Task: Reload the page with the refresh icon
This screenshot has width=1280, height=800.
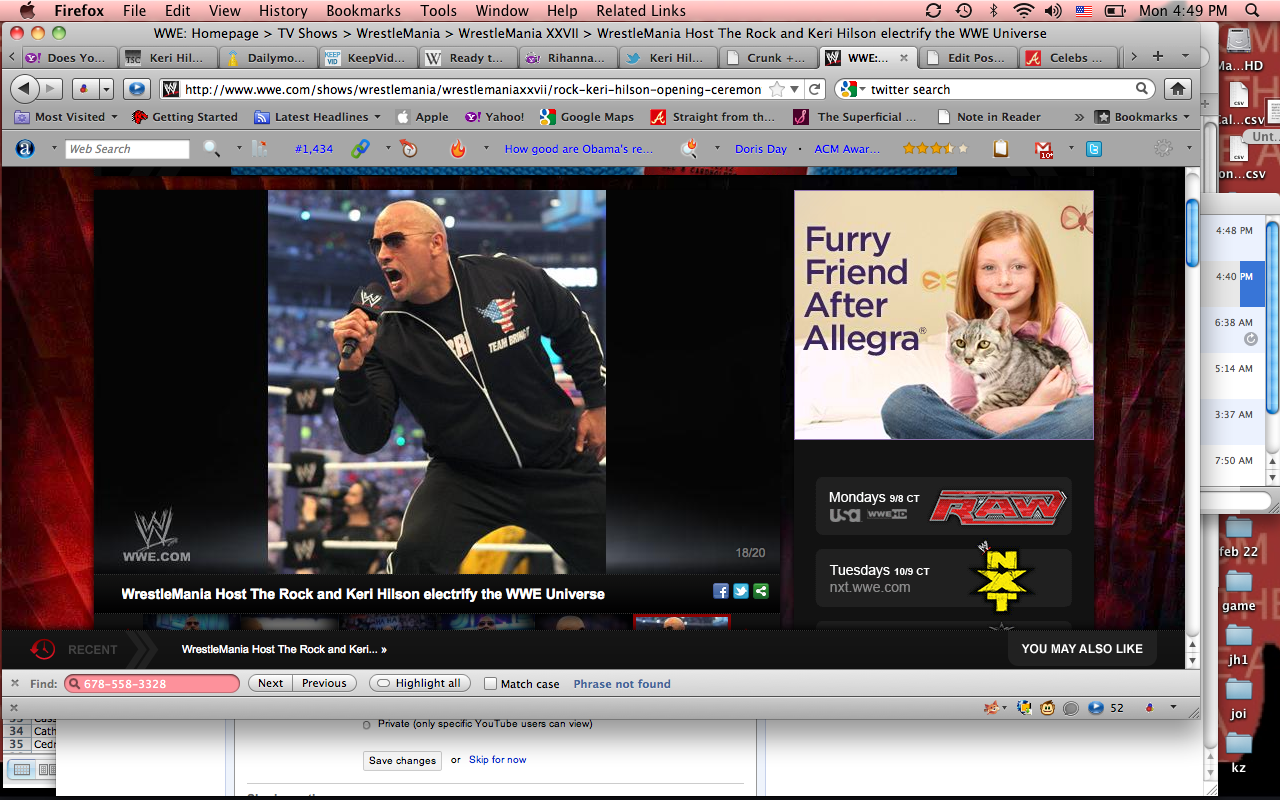Action: (815, 89)
